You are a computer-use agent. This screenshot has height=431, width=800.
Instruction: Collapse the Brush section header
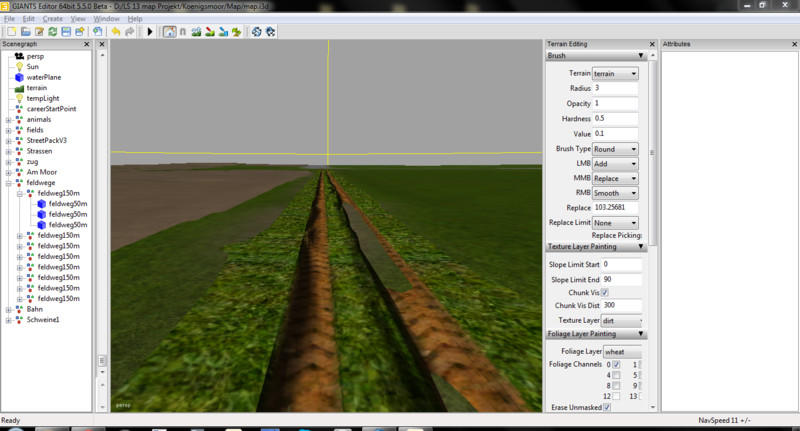click(597, 56)
